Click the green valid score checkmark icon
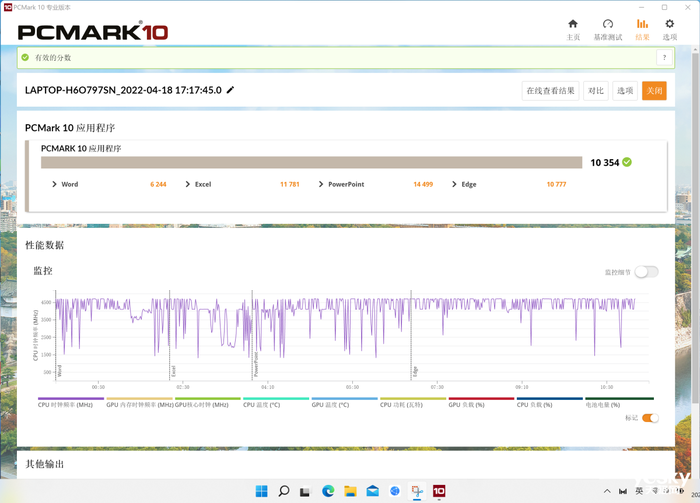This screenshot has height=503, width=700. [25, 58]
